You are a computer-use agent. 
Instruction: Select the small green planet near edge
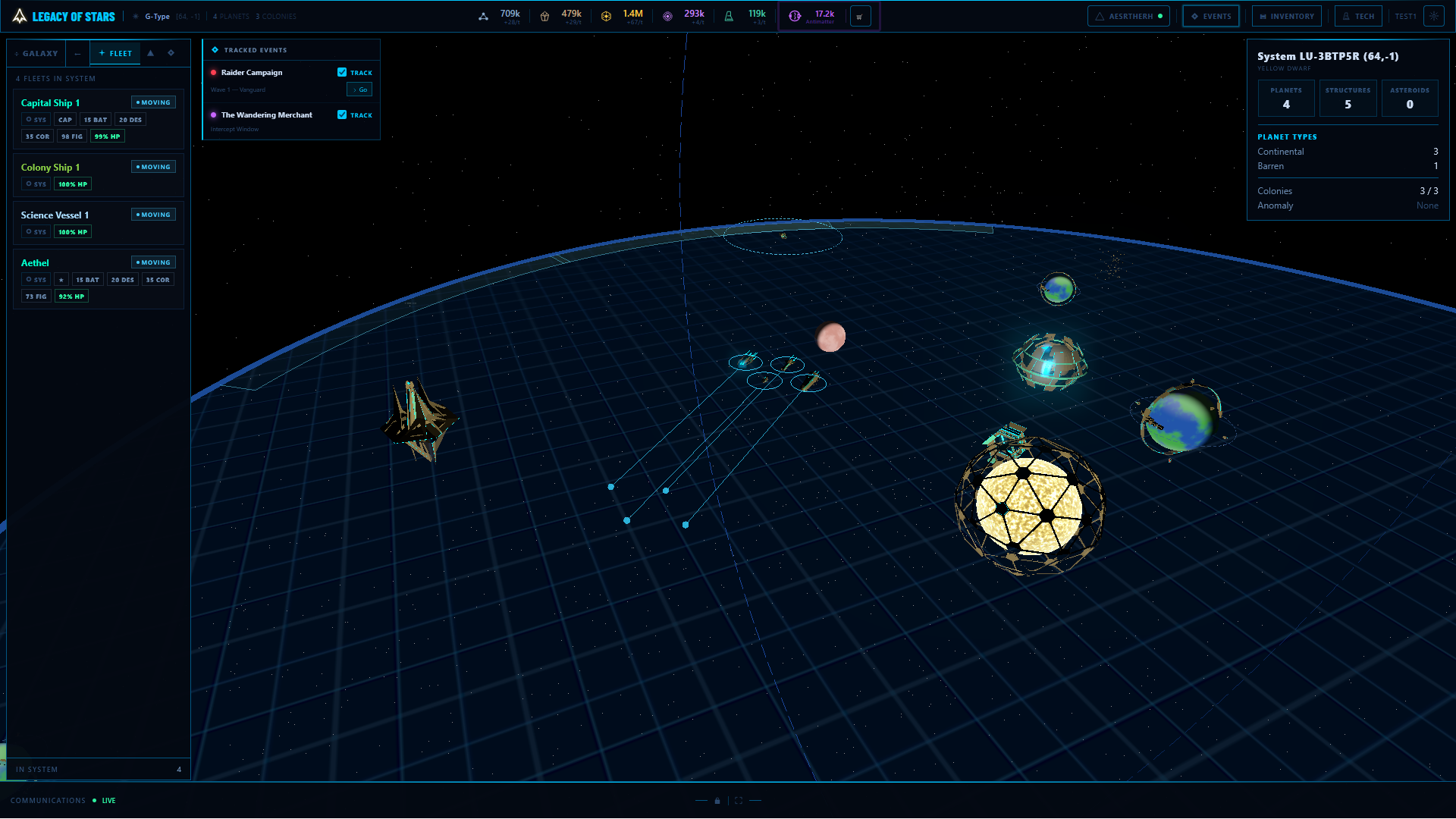pos(1058,289)
